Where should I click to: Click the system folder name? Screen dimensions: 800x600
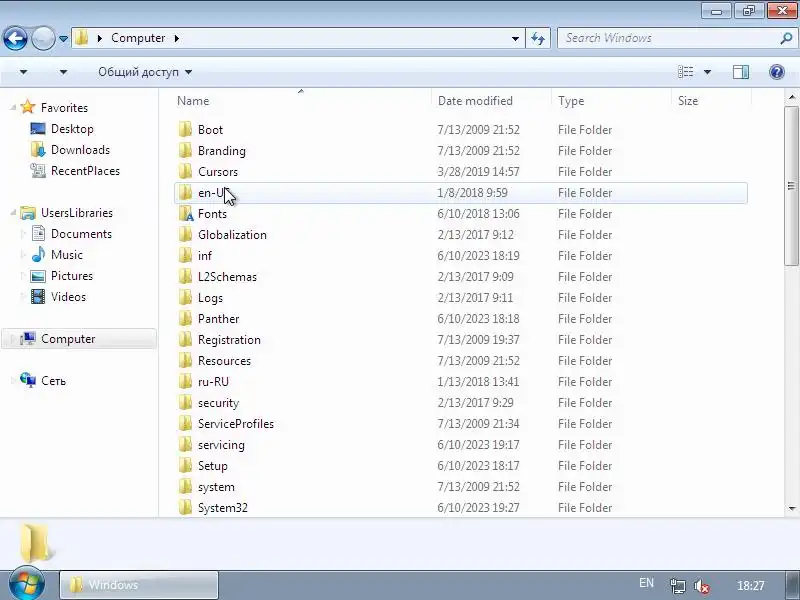click(216, 487)
